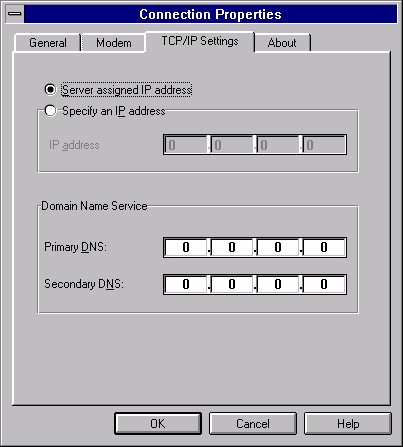Viewport: 403px width, 447px height.
Task: Click first octet of Secondary DNS
Action: (186, 284)
